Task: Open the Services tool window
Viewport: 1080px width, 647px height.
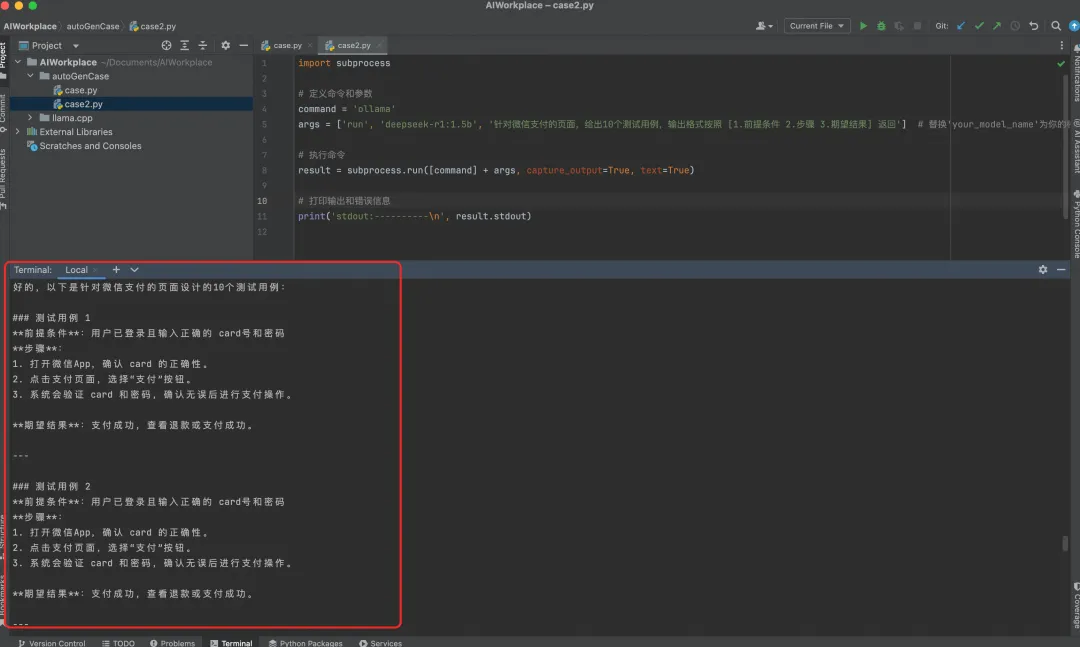Action: [380, 643]
